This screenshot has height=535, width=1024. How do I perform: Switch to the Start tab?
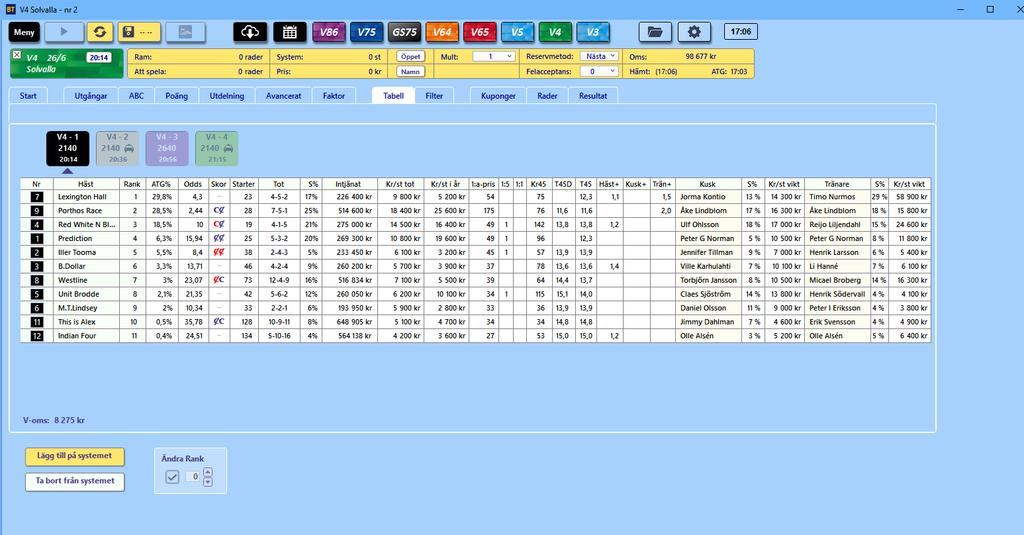pos(28,96)
